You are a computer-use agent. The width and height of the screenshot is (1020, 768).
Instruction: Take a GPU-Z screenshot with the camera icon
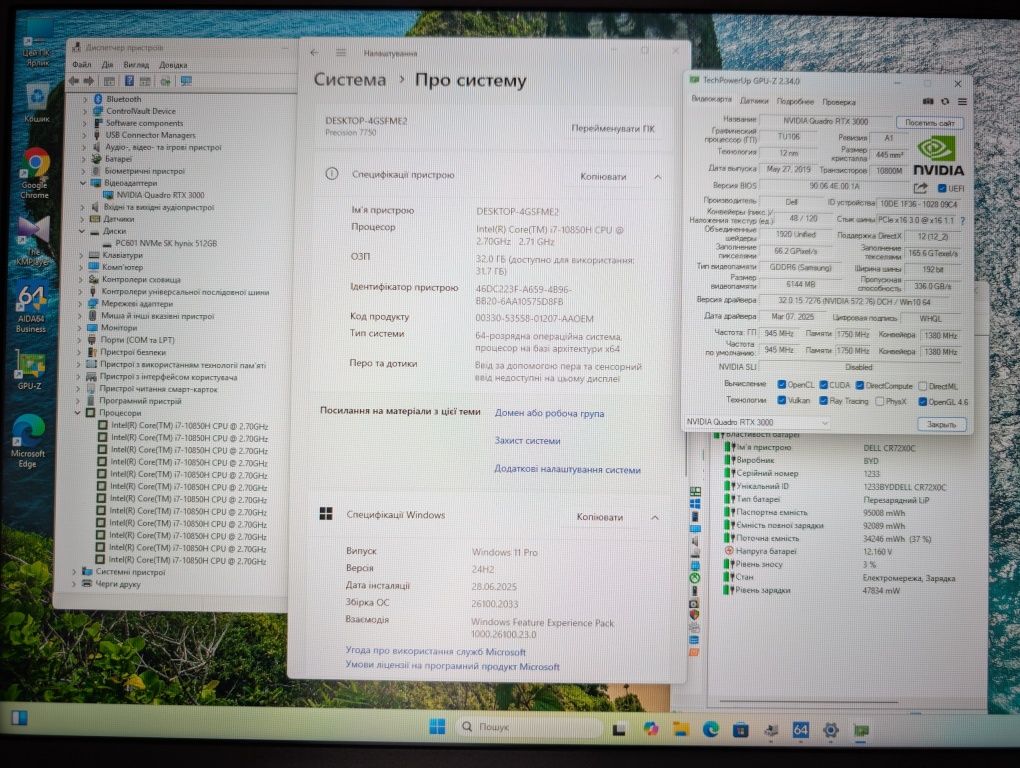click(x=928, y=101)
